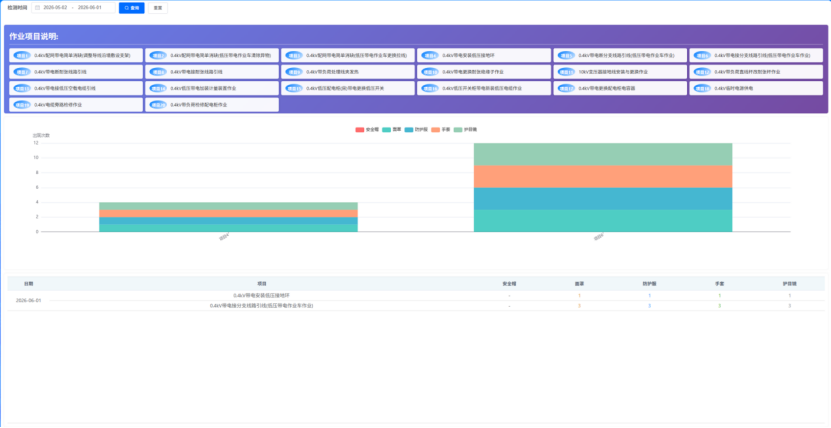Click the tall right stacked bar's orange segment
This screenshot has height=428, width=831.
point(603,176)
